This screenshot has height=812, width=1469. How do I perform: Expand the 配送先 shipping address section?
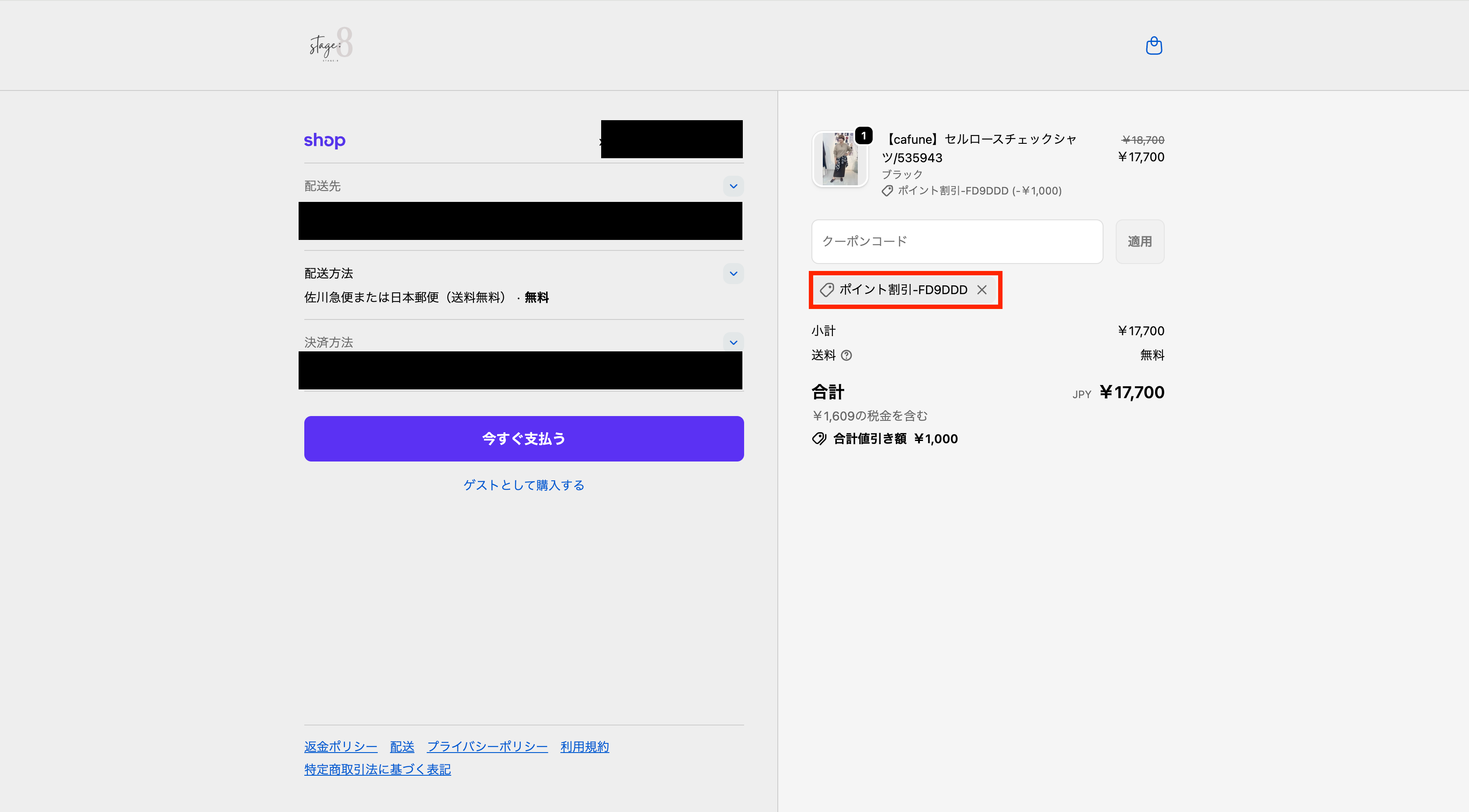(733, 186)
